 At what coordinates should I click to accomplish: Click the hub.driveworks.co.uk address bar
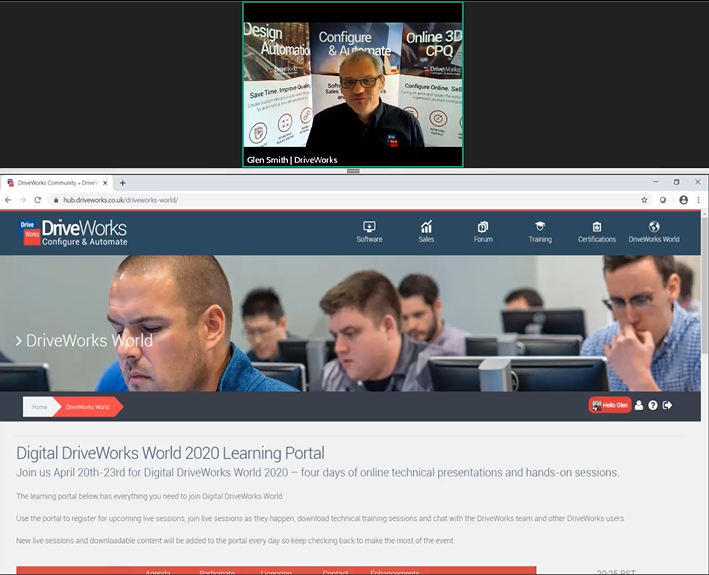pos(344,200)
